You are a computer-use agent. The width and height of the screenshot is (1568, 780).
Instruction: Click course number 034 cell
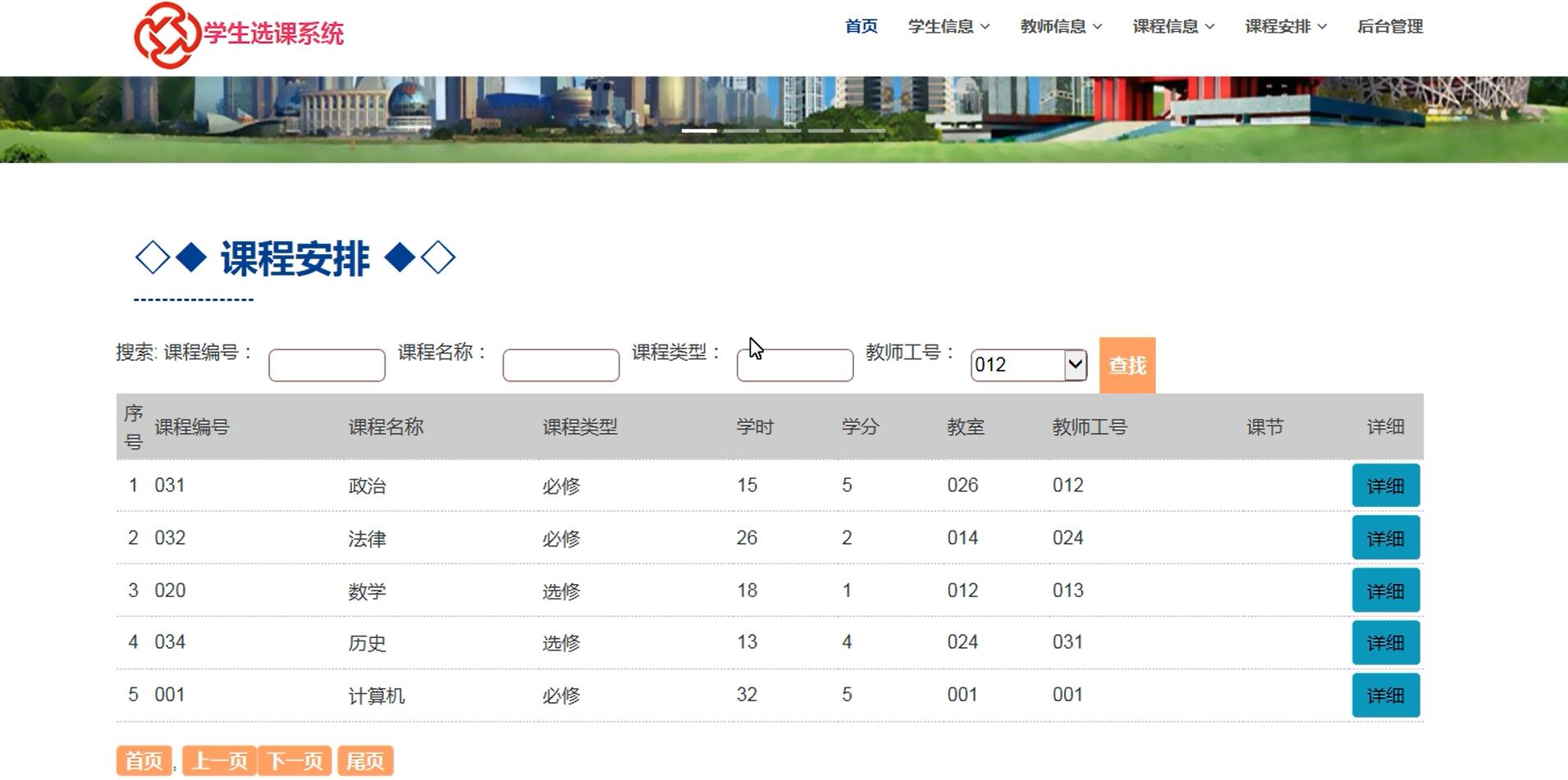[170, 641]
